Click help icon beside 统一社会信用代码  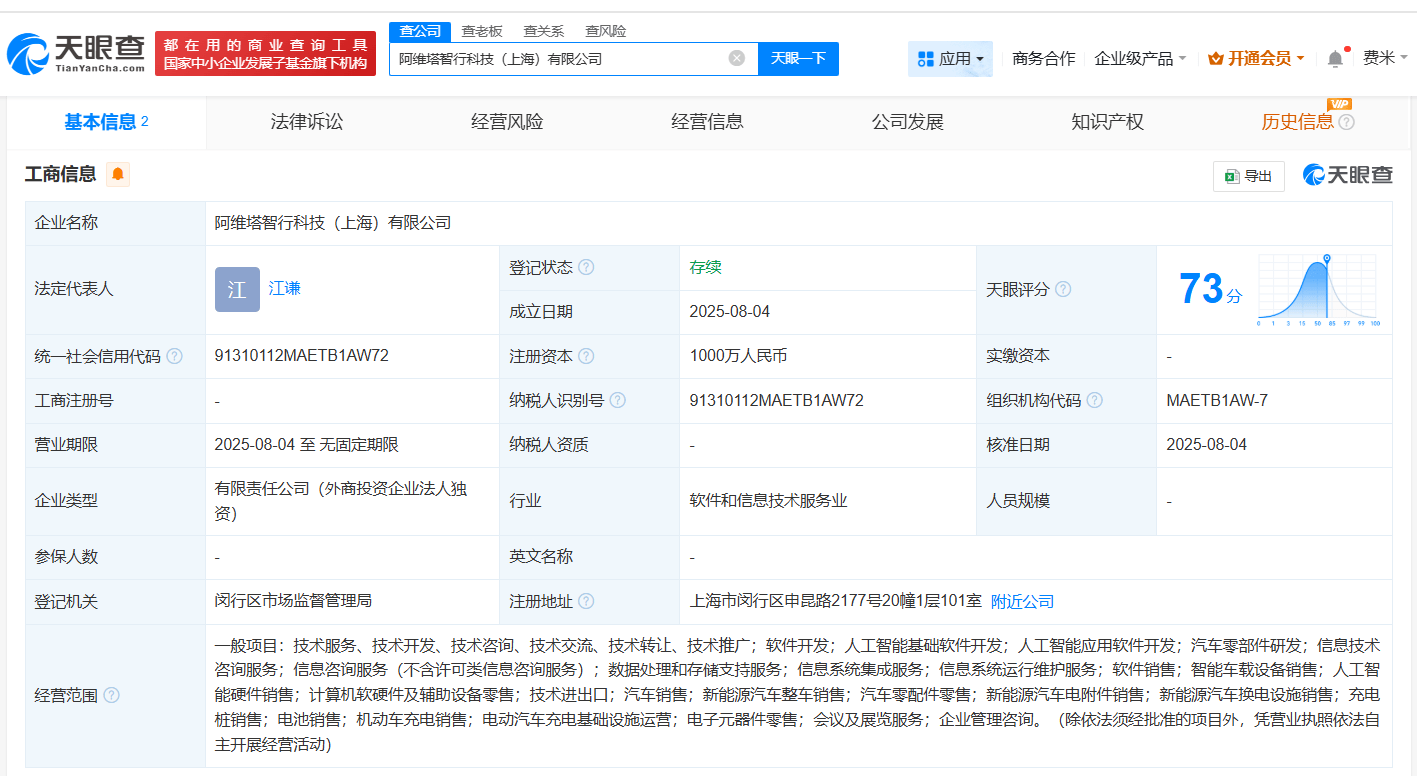pyautogui.click(x=175, y=357)
